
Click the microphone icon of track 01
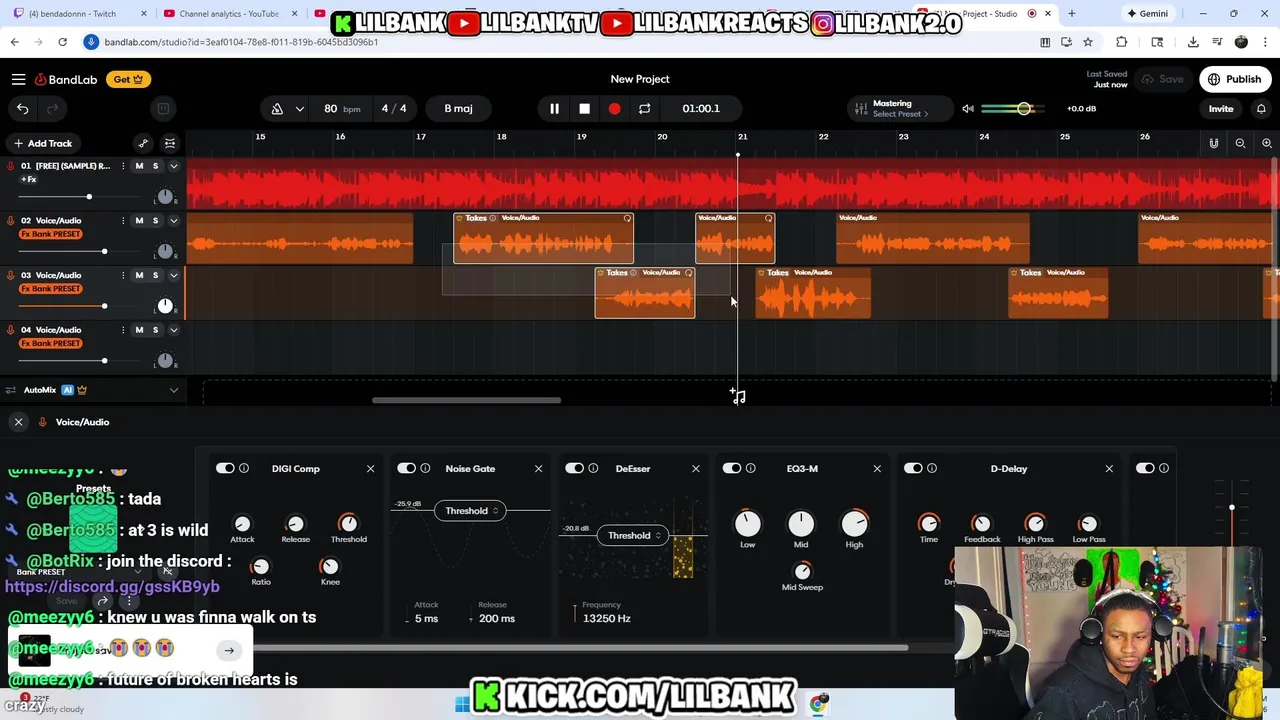click(11, 166)
